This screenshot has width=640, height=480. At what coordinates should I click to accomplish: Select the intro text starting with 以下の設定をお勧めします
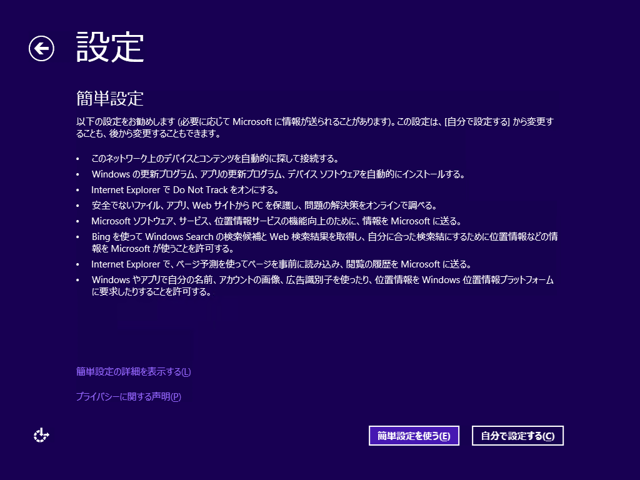tap(315, 127)
